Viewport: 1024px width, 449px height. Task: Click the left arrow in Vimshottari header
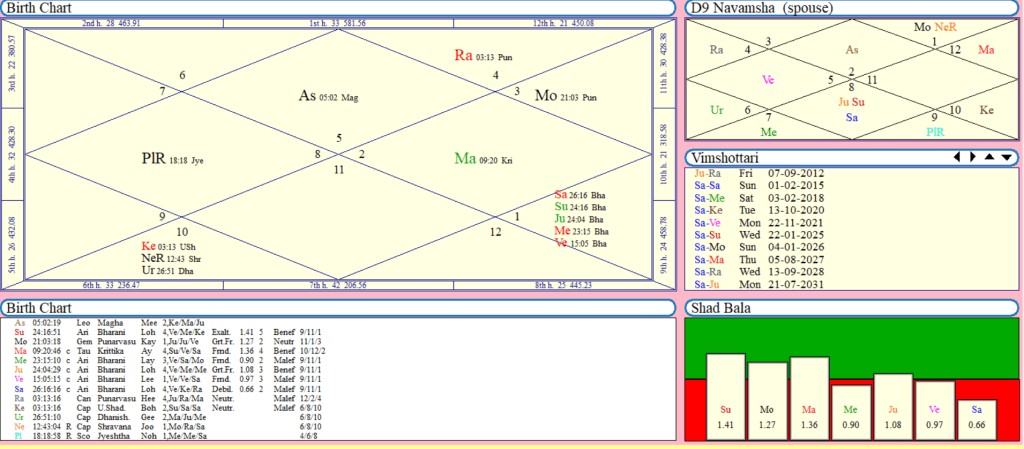pyautogui.click(x=957, y=157)
